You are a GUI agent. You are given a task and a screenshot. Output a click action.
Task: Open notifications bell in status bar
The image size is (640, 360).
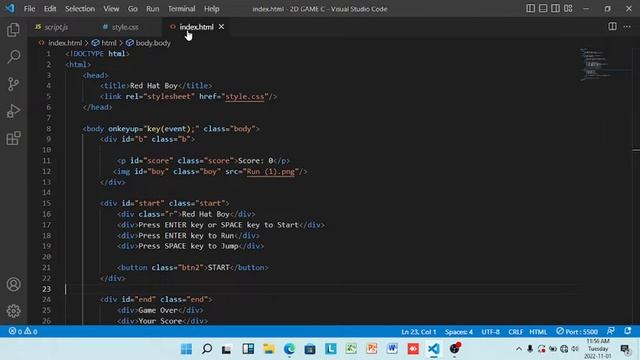628,331
